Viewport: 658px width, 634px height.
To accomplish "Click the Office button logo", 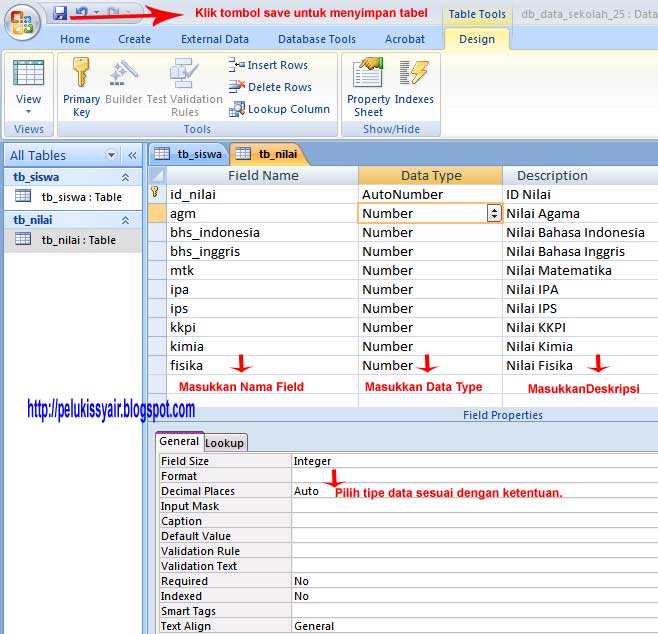I will coord(22,22).
